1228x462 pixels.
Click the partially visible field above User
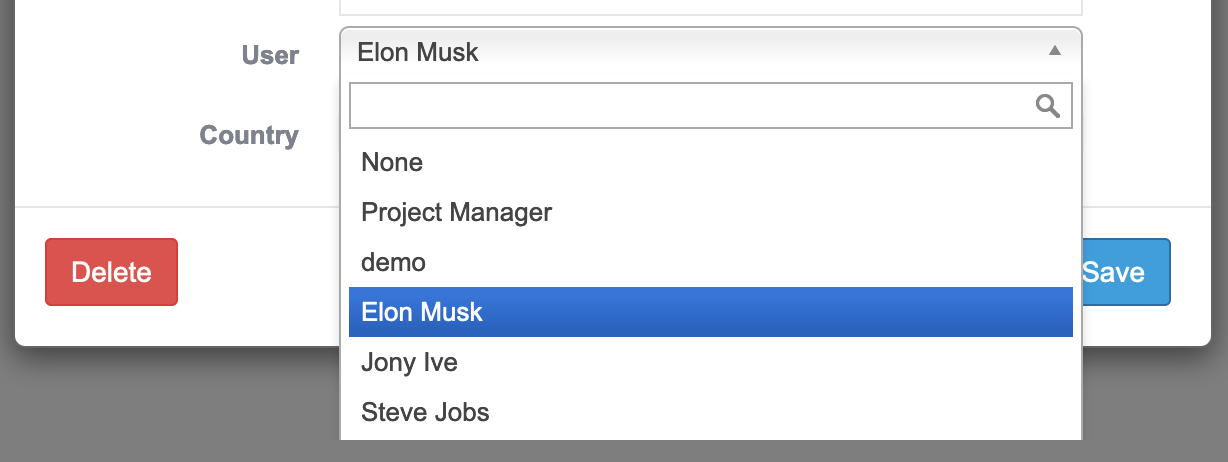[x=710, y=7]
